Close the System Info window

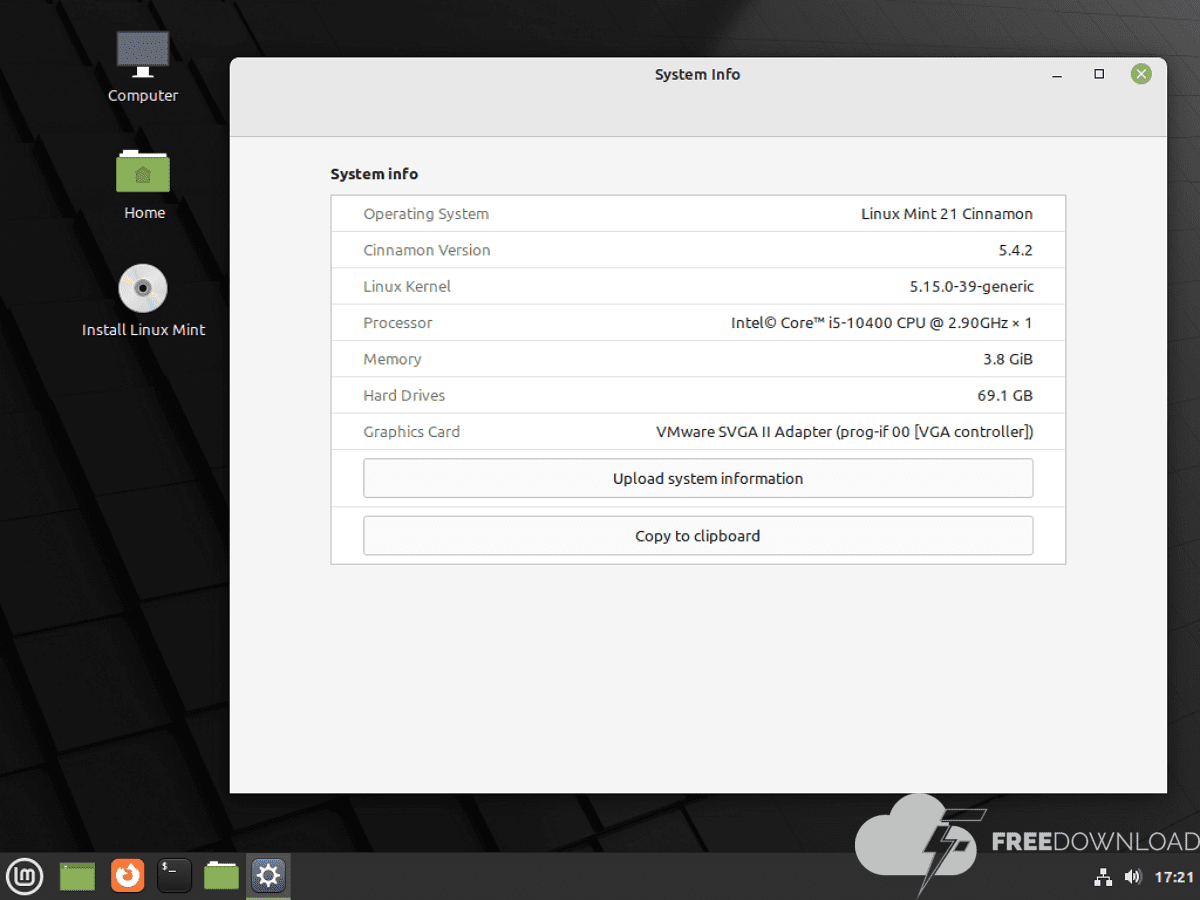coord(1141,74)
